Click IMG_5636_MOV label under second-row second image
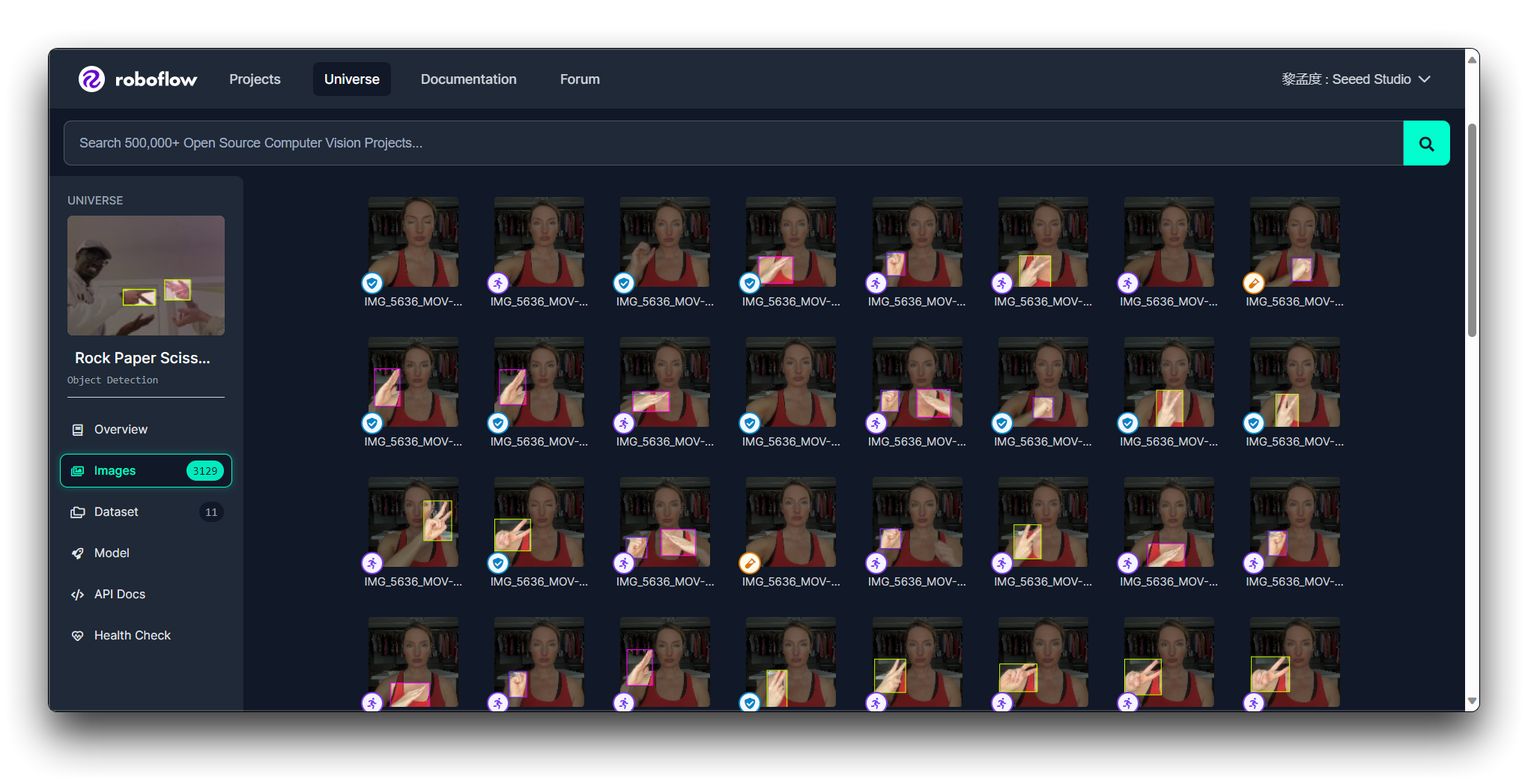 pos(539,442)
